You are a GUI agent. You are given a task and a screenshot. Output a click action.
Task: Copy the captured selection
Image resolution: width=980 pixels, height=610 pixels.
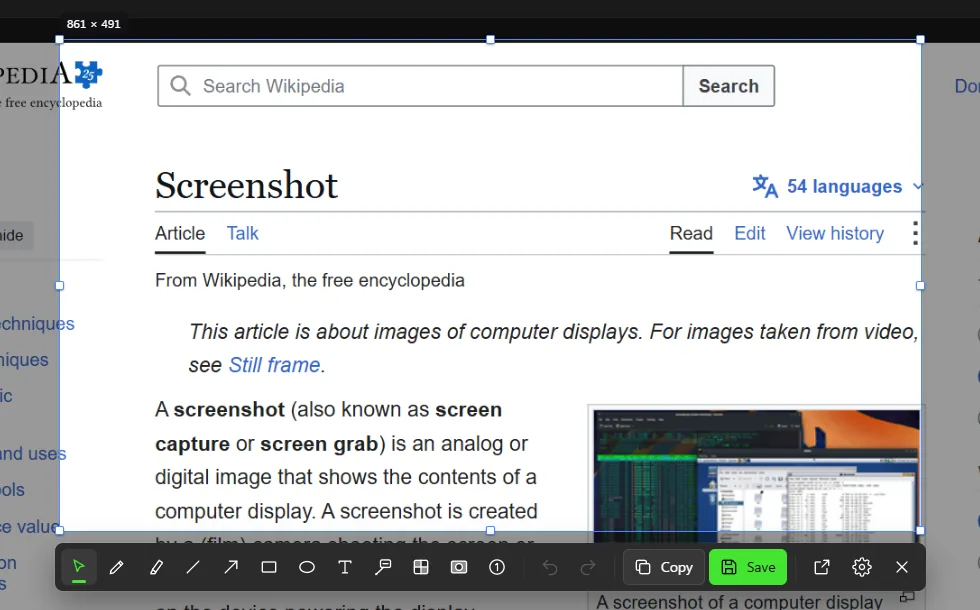click(664, 567)
